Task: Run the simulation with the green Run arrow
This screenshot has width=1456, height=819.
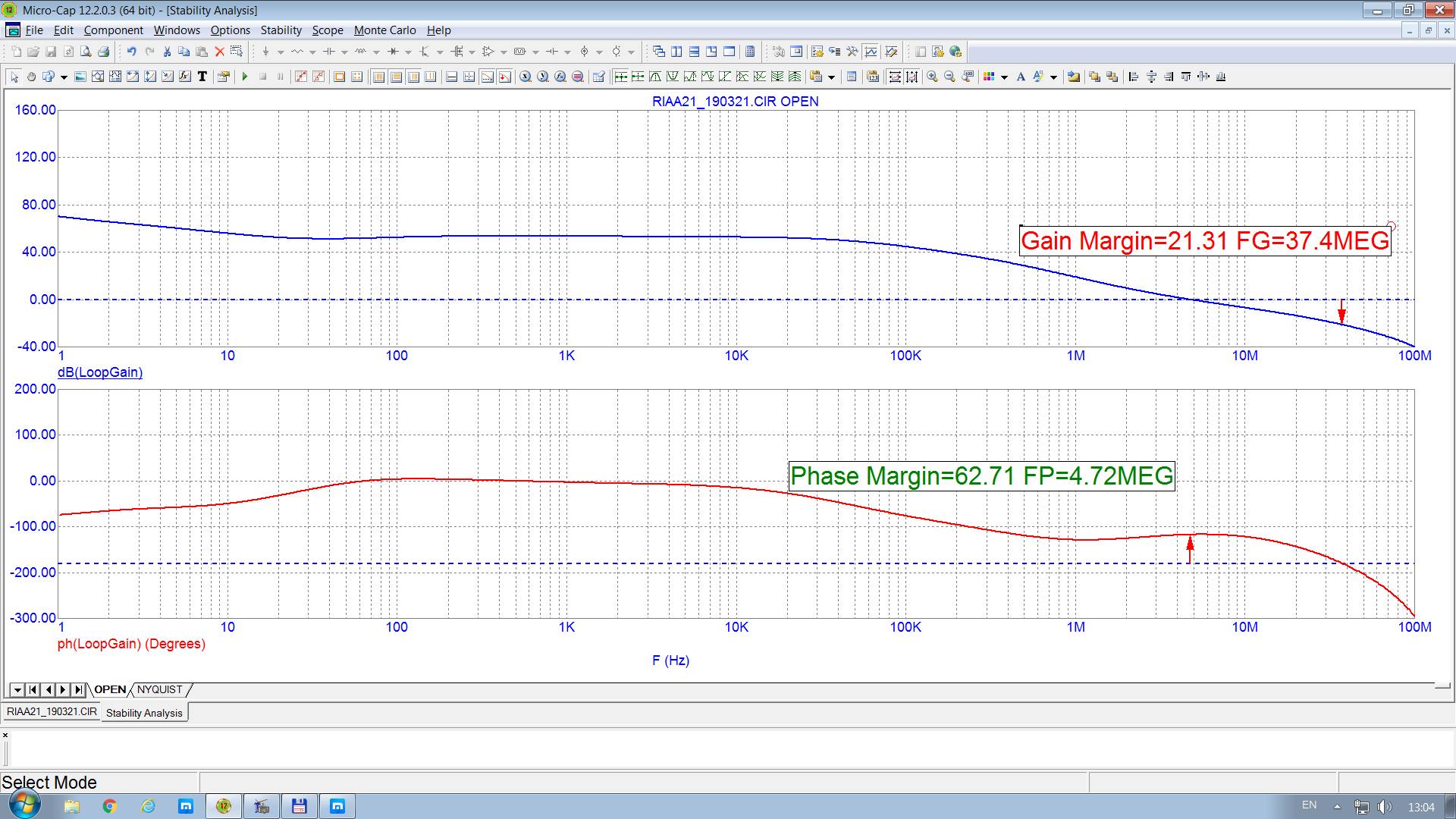Action: click(246, 77)
